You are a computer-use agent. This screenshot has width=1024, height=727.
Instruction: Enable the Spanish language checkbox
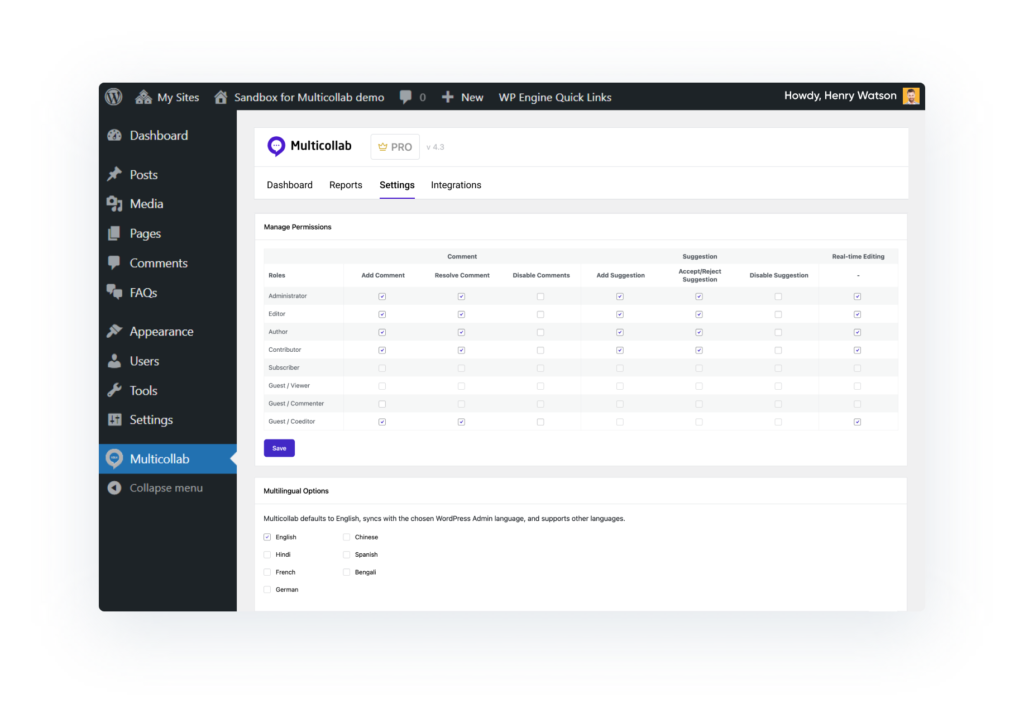click(x=347, y=555)
